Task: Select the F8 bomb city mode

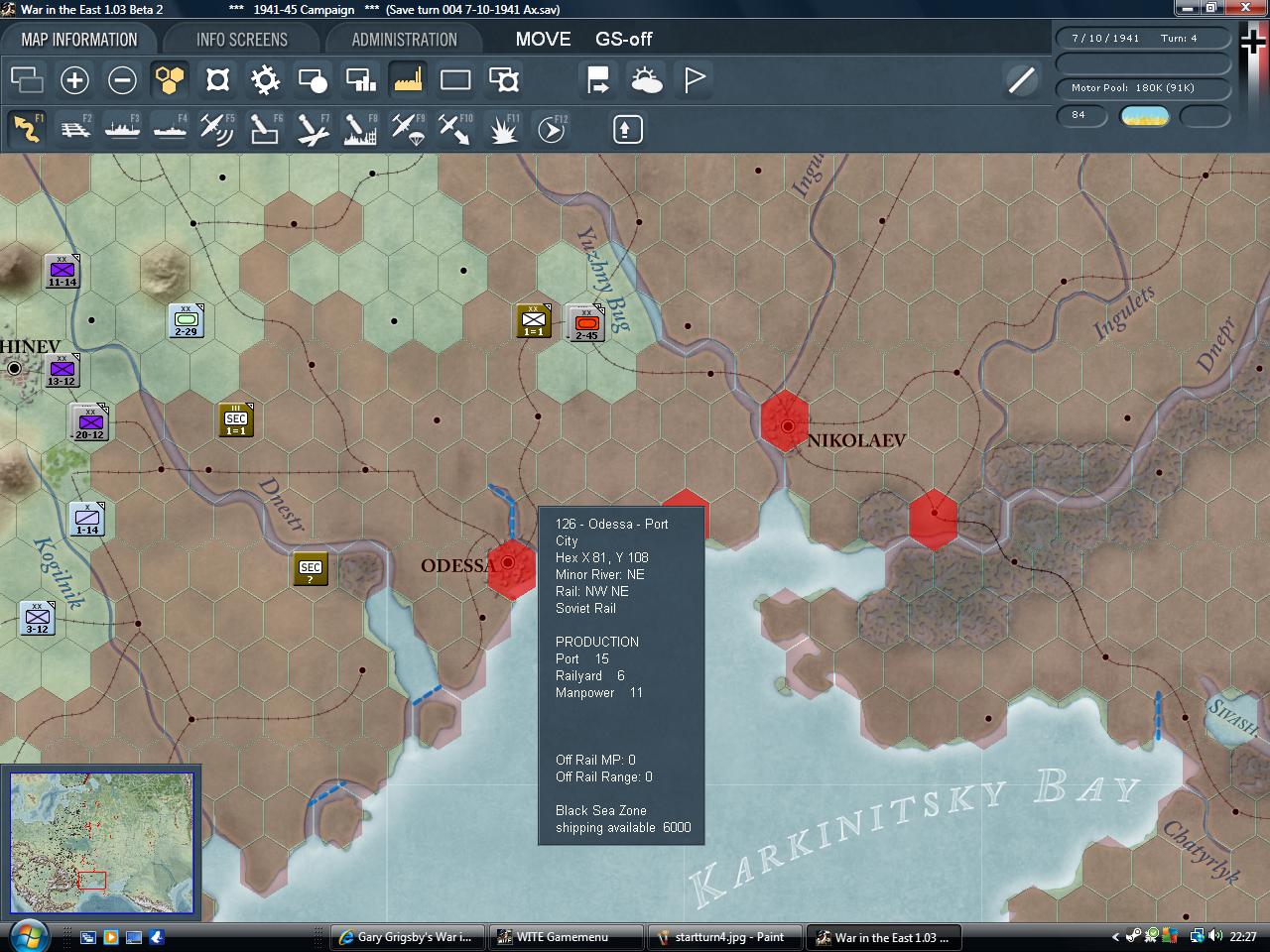Action: 360,129
